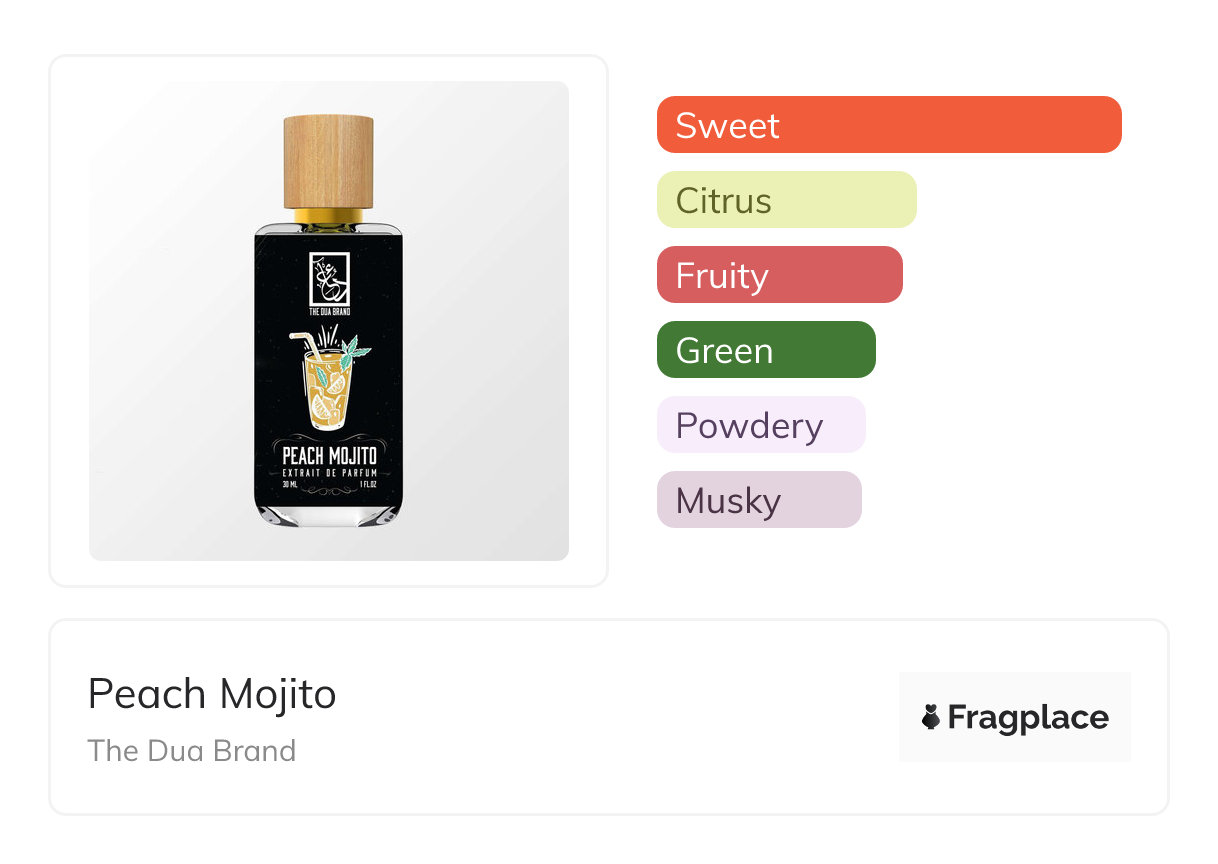The image size is (1218, 864).
Task: Click the Extrait de Parfum label text
Action: (x=329, y=472)
